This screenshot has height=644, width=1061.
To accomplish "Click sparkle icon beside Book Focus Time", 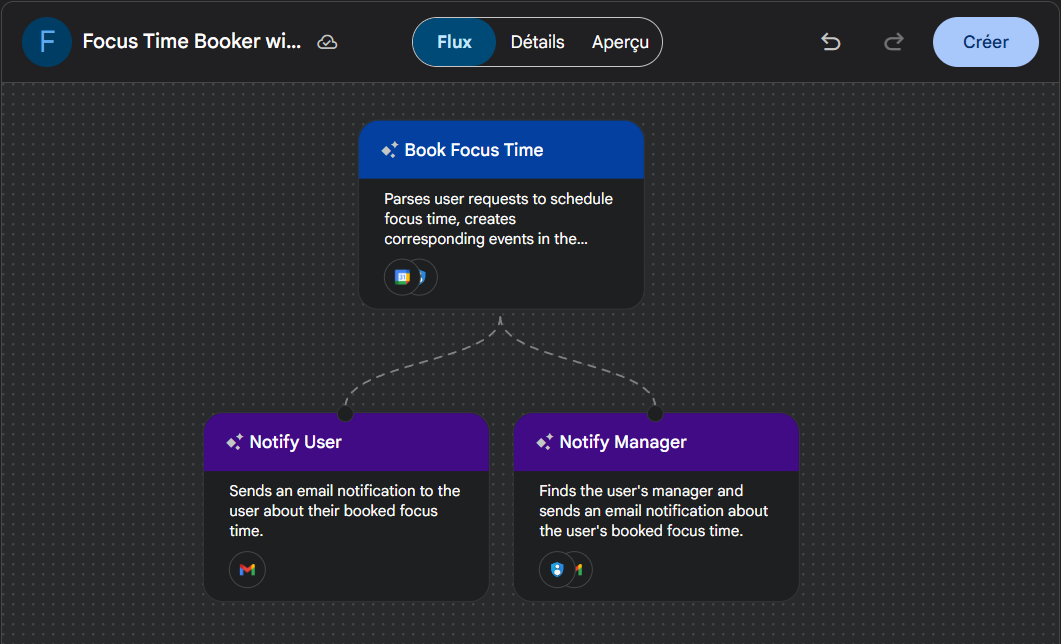I will click(x=390, y=150).
